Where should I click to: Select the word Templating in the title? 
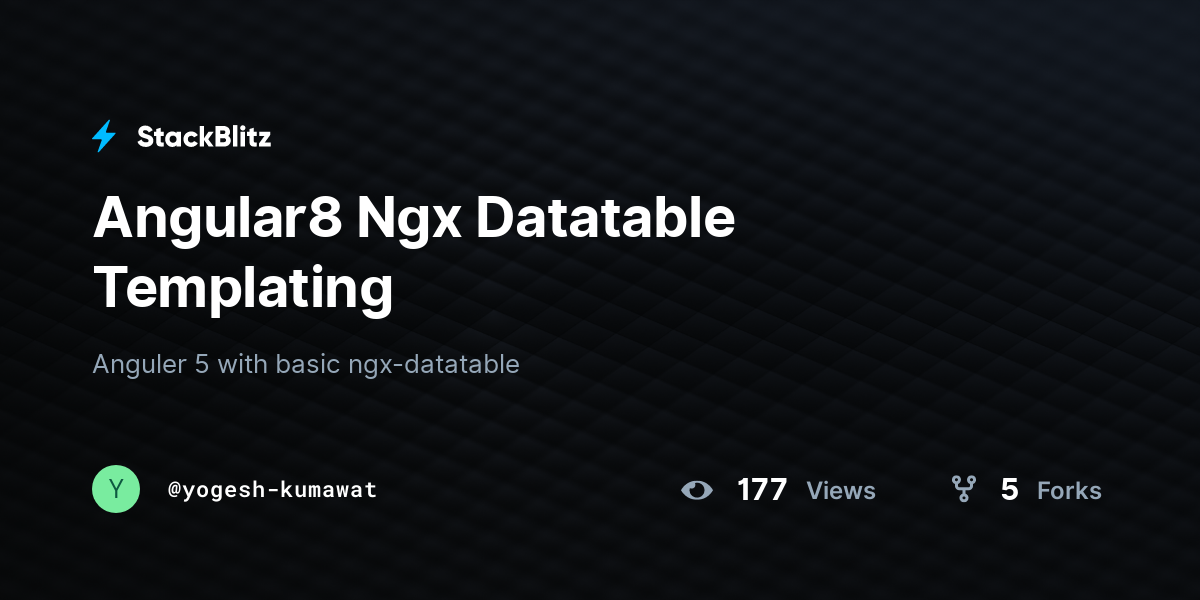[243, 288]
